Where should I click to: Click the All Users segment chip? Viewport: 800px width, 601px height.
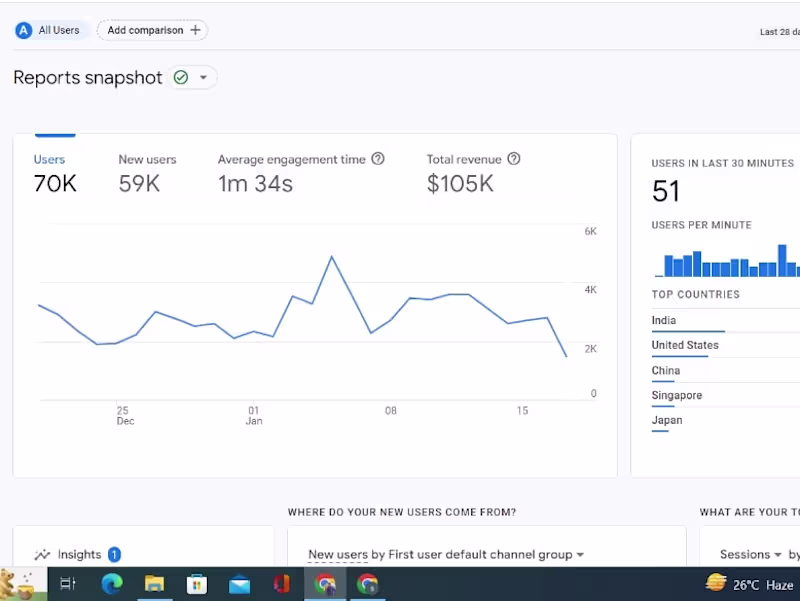click(52, 30)
